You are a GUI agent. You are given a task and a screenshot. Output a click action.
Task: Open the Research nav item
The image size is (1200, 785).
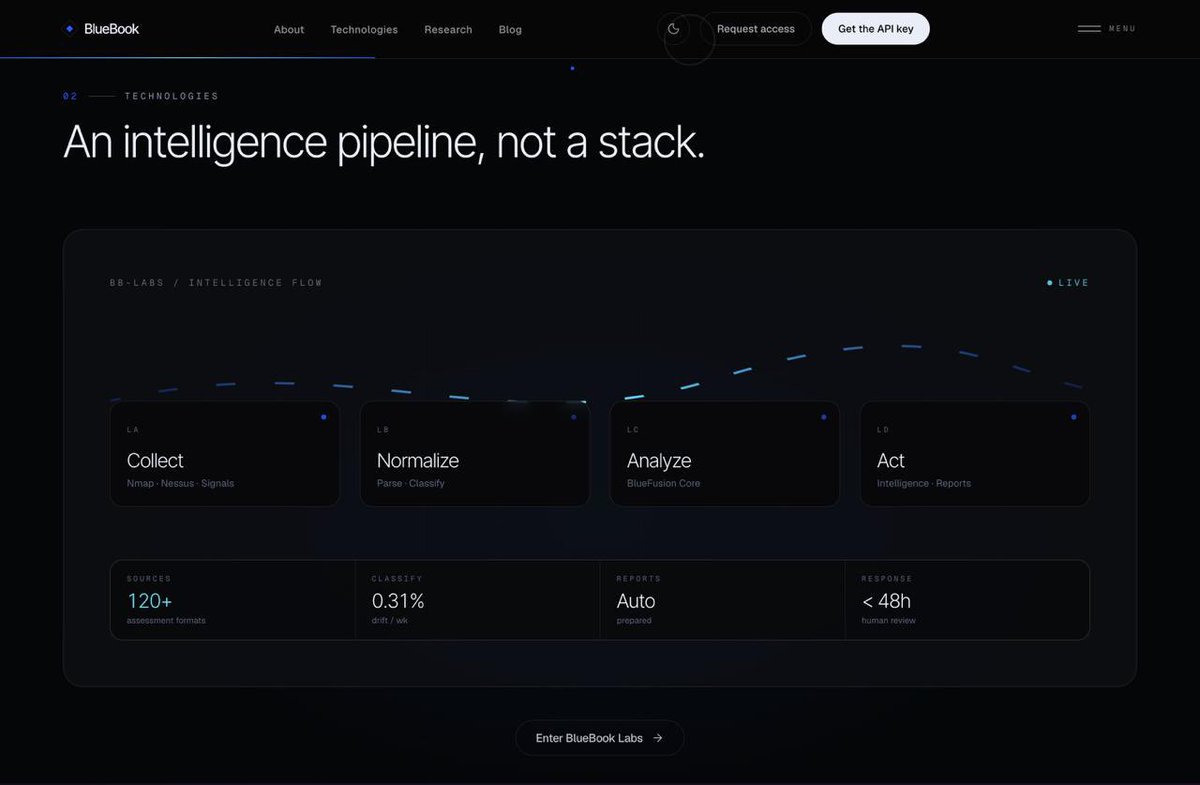pos(448,30)
